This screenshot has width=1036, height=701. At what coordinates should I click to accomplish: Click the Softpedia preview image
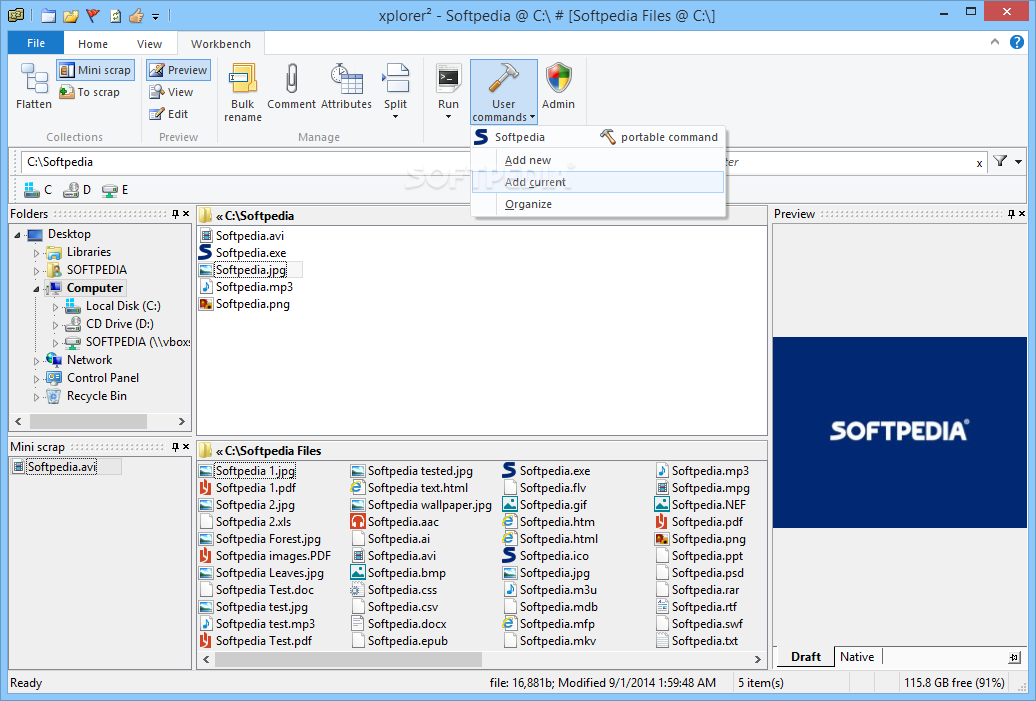click(x=899, y=432)
